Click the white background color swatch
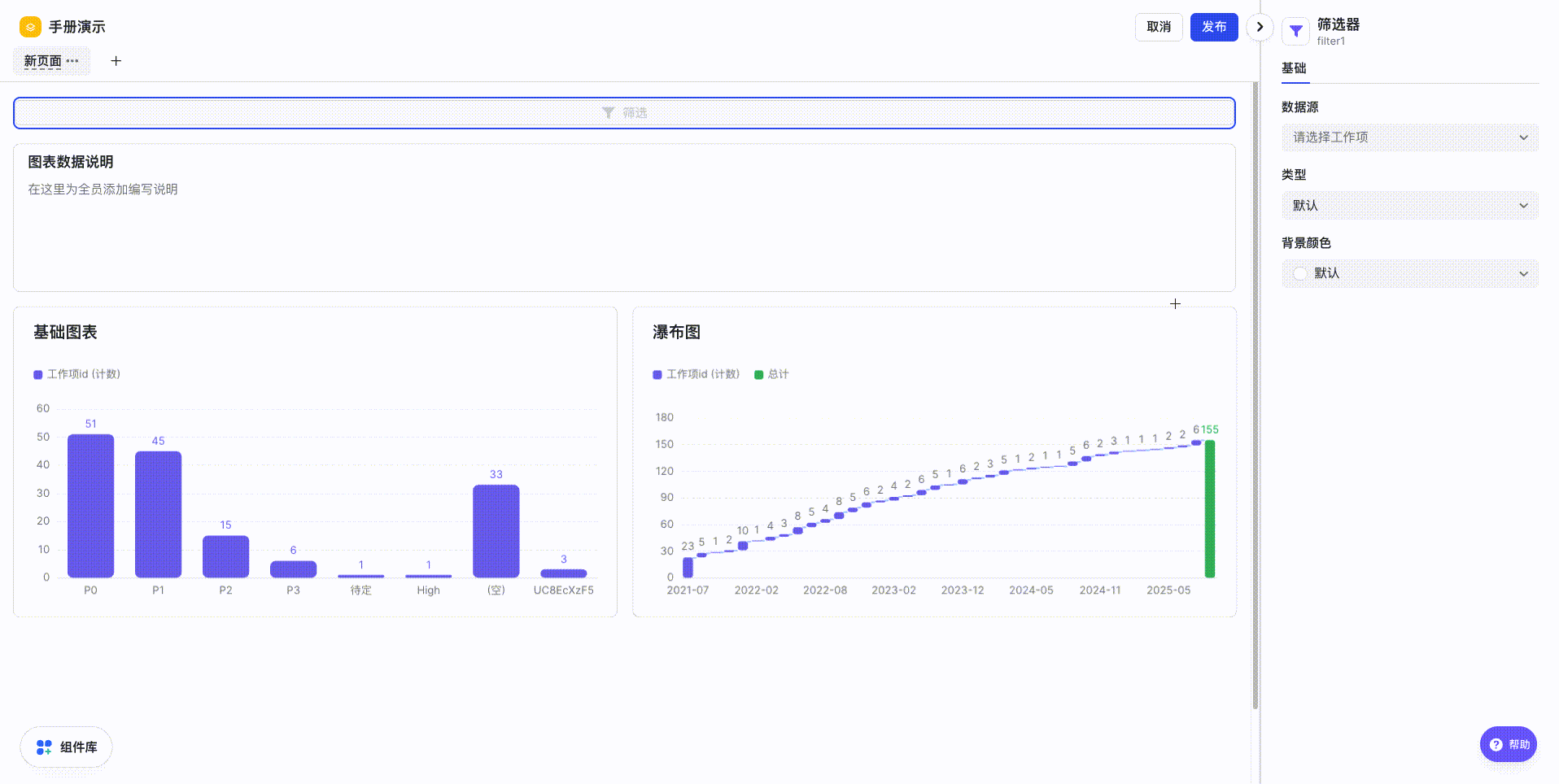 (1300, 273)
